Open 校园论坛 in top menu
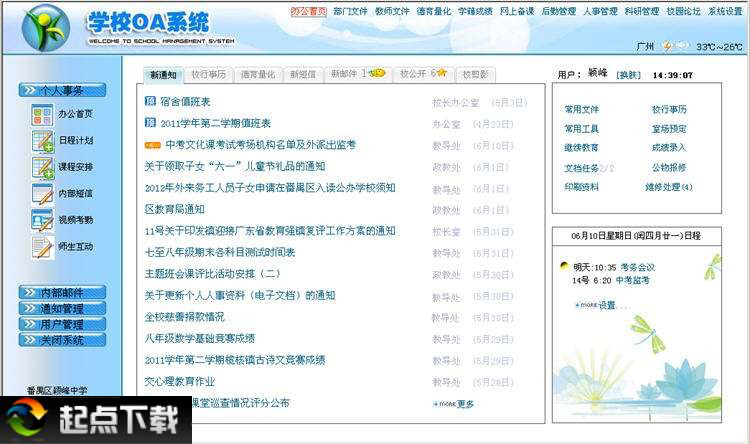The width and height of the screenshot is (750, 444). click(683, 11)
